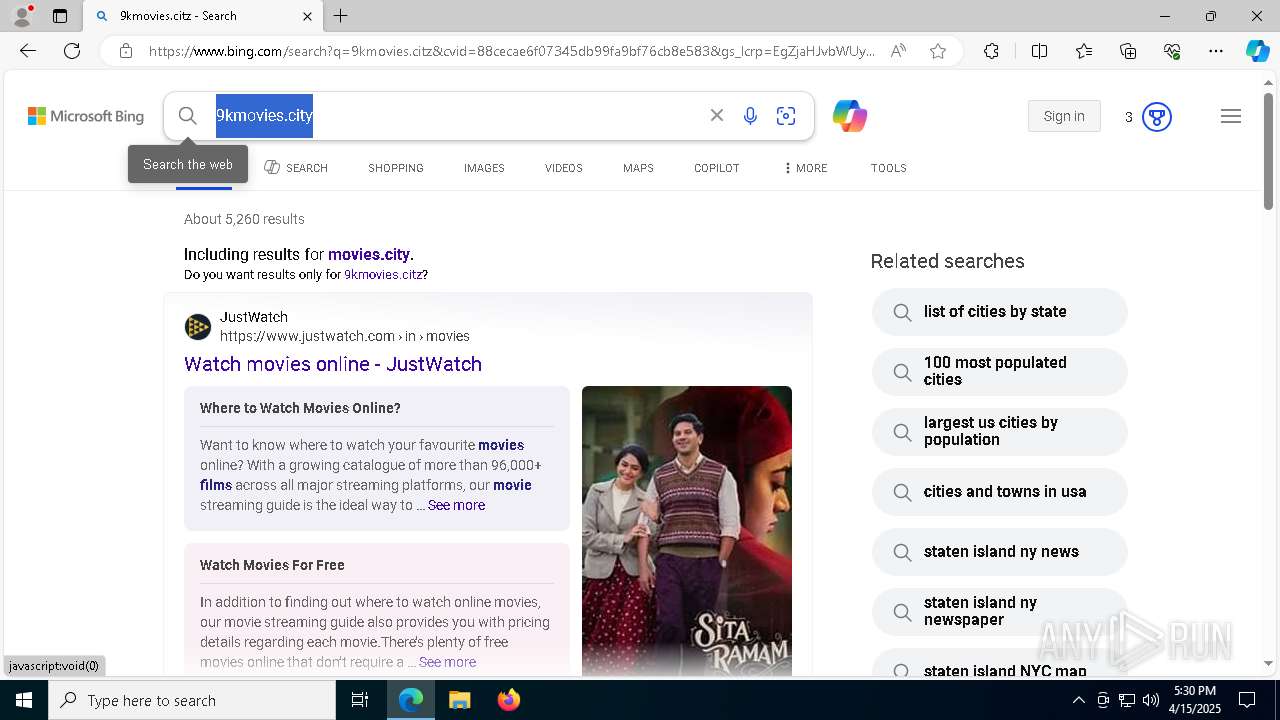This screenshot has width=1280, height=720.
Task: Open Collections icon
Action: [1128, 51]
